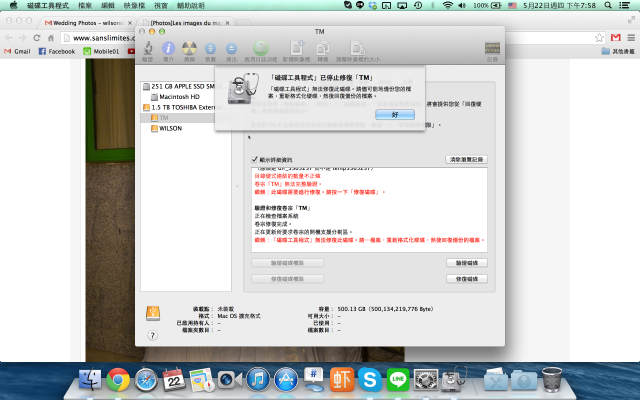Click the help question mark button
Viewport: 640px width, 400px height.
[152, 336]
